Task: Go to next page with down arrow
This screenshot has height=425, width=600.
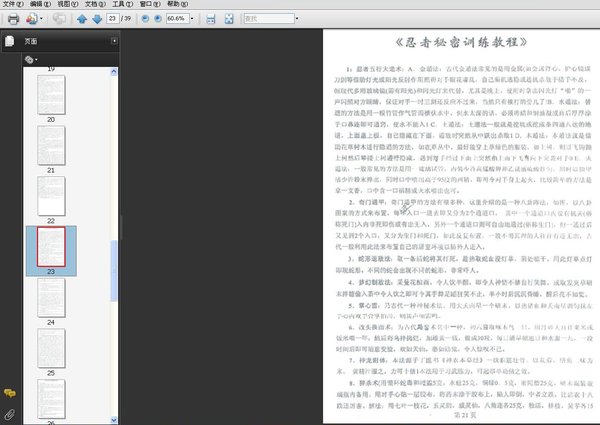Action: pyautogui.click(x=97, y=19)
